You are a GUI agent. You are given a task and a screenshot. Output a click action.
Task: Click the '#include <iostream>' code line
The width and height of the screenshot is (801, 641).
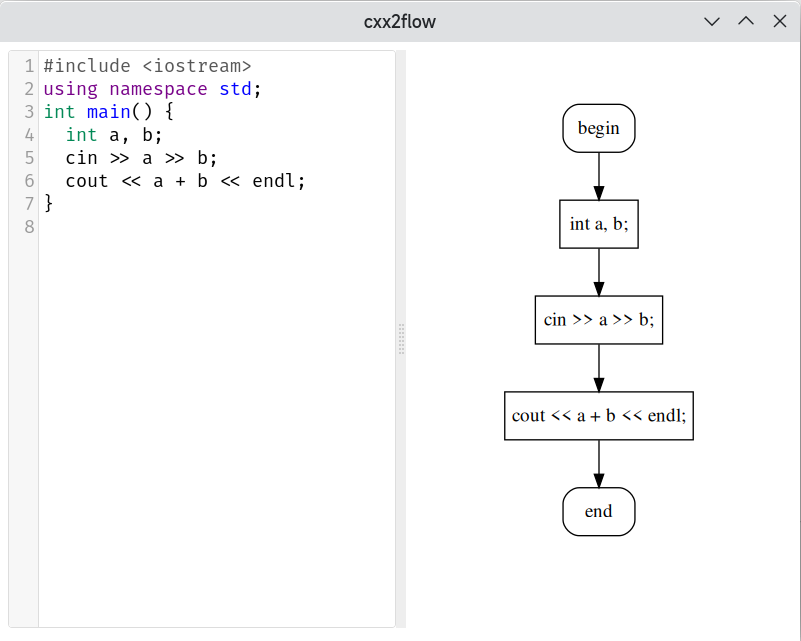tap(148, 66)
